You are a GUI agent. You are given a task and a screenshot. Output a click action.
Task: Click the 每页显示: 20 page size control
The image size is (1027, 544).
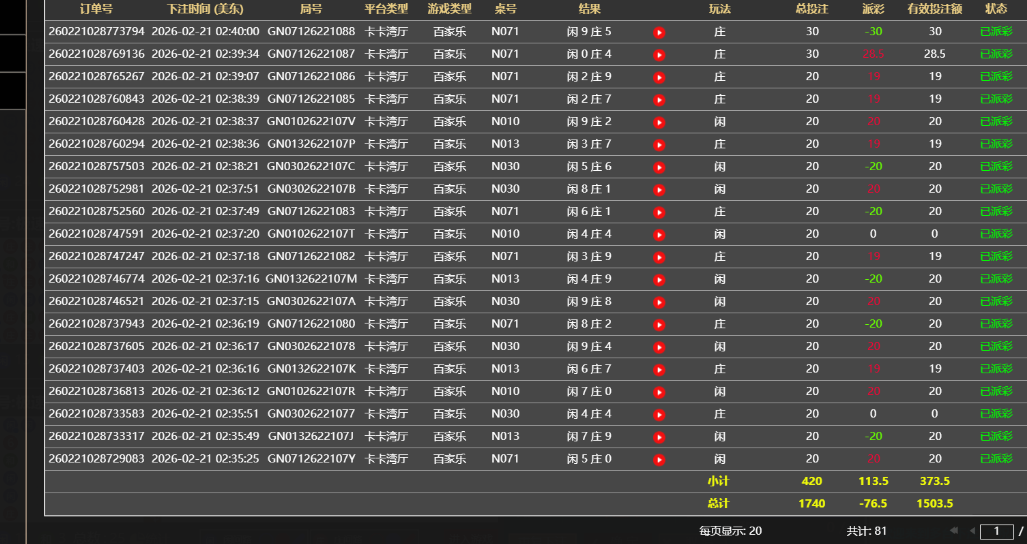730,531
